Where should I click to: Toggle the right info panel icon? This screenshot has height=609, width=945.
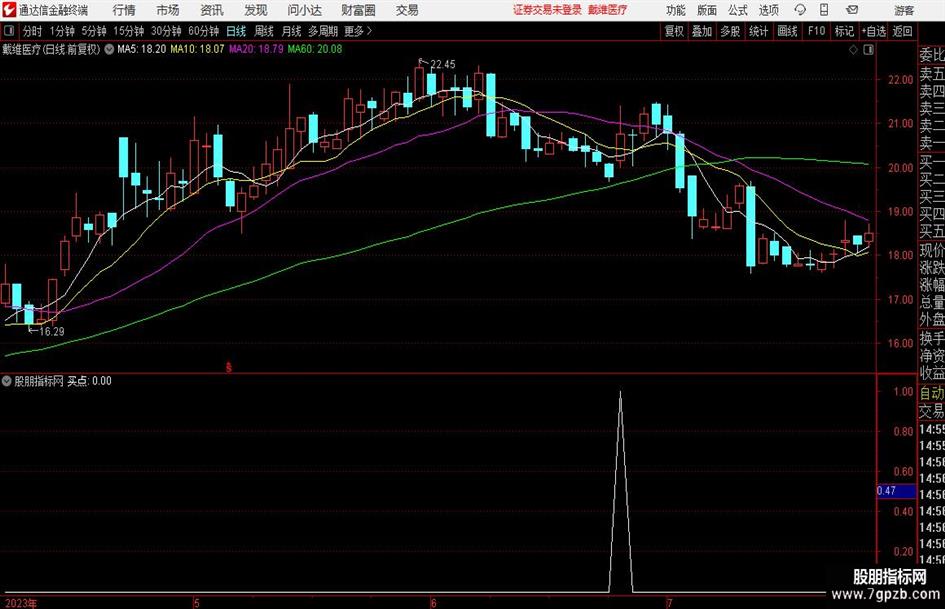[x=868, y=50]
